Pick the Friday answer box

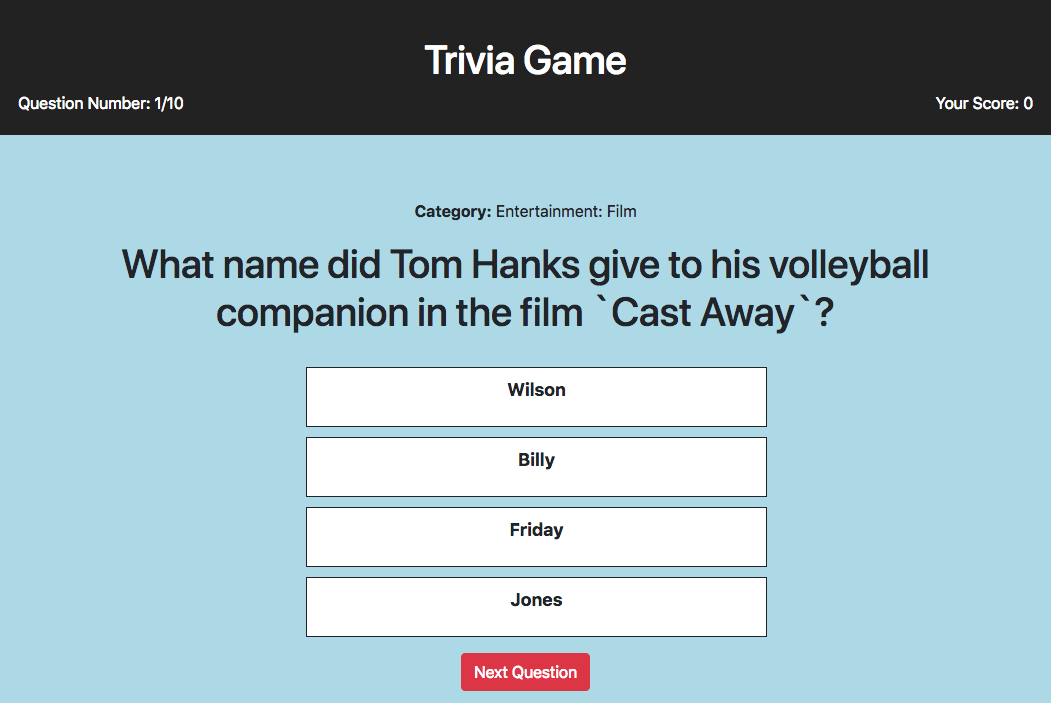pos(536,536)
